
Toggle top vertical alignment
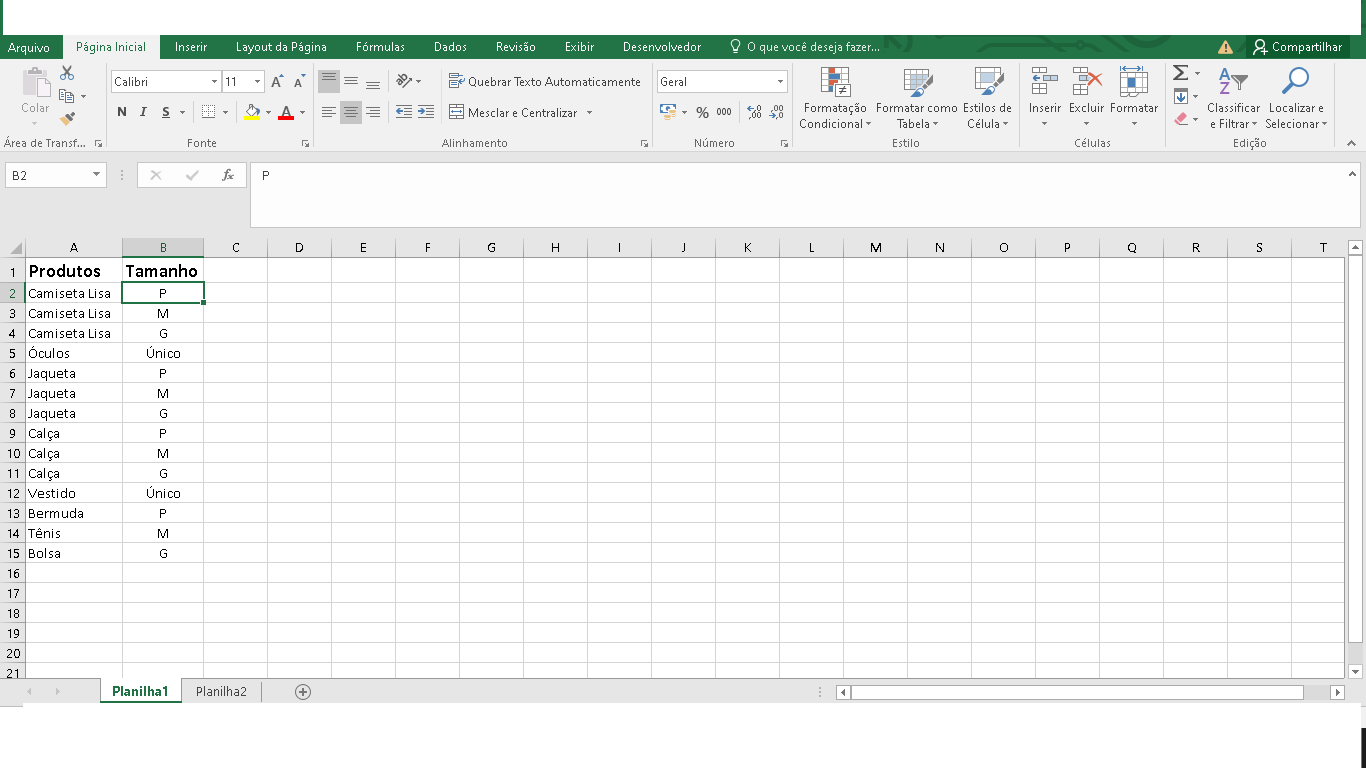pyautogui.click(x=329, y=81)
